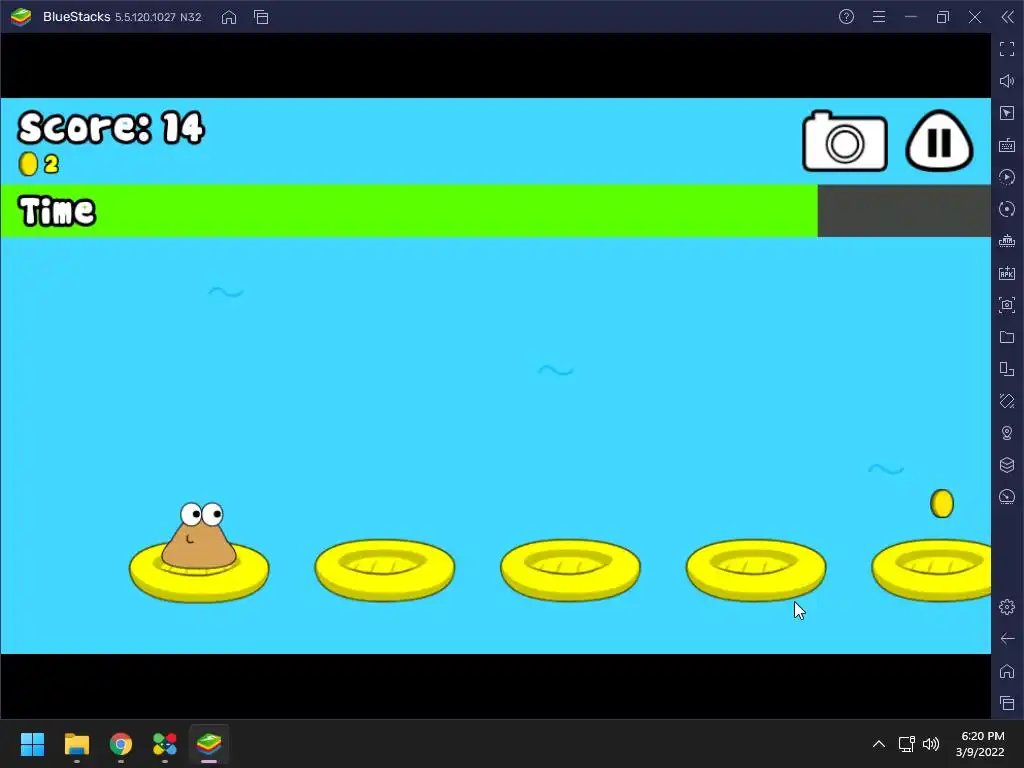This screenshot has width=1024, height=768.
Task: Show recent apps from sidebar bottom
Action: click(1007, 703)
